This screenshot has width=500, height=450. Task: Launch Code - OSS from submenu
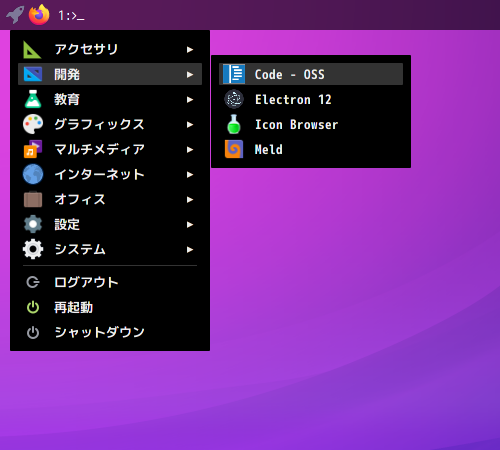coord(311,74)
